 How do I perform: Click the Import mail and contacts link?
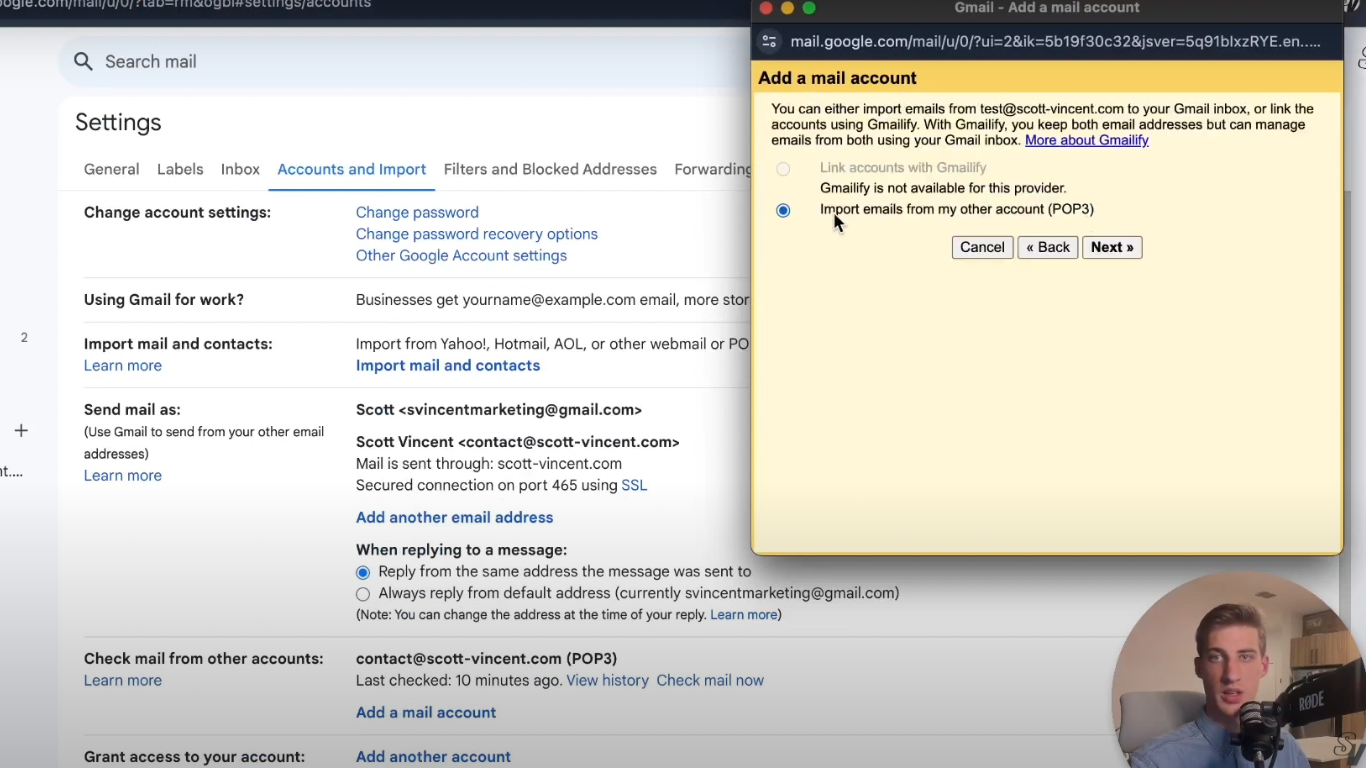(448, 365)
